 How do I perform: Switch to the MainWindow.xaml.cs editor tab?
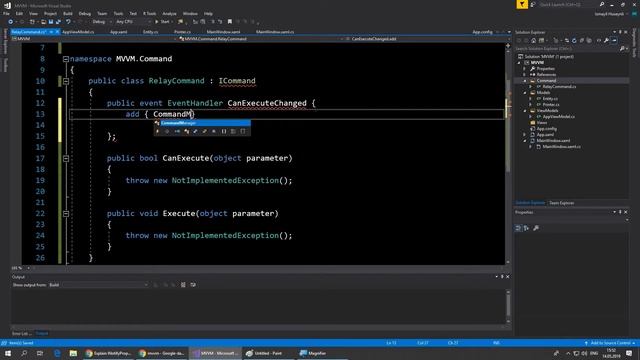tap(275, 32)
